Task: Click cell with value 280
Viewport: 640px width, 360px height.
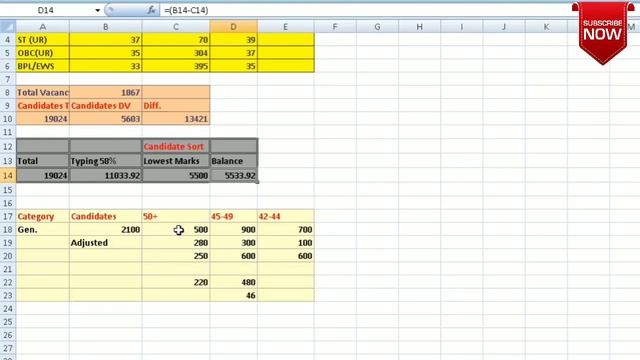Action: [x=176, y=243]
